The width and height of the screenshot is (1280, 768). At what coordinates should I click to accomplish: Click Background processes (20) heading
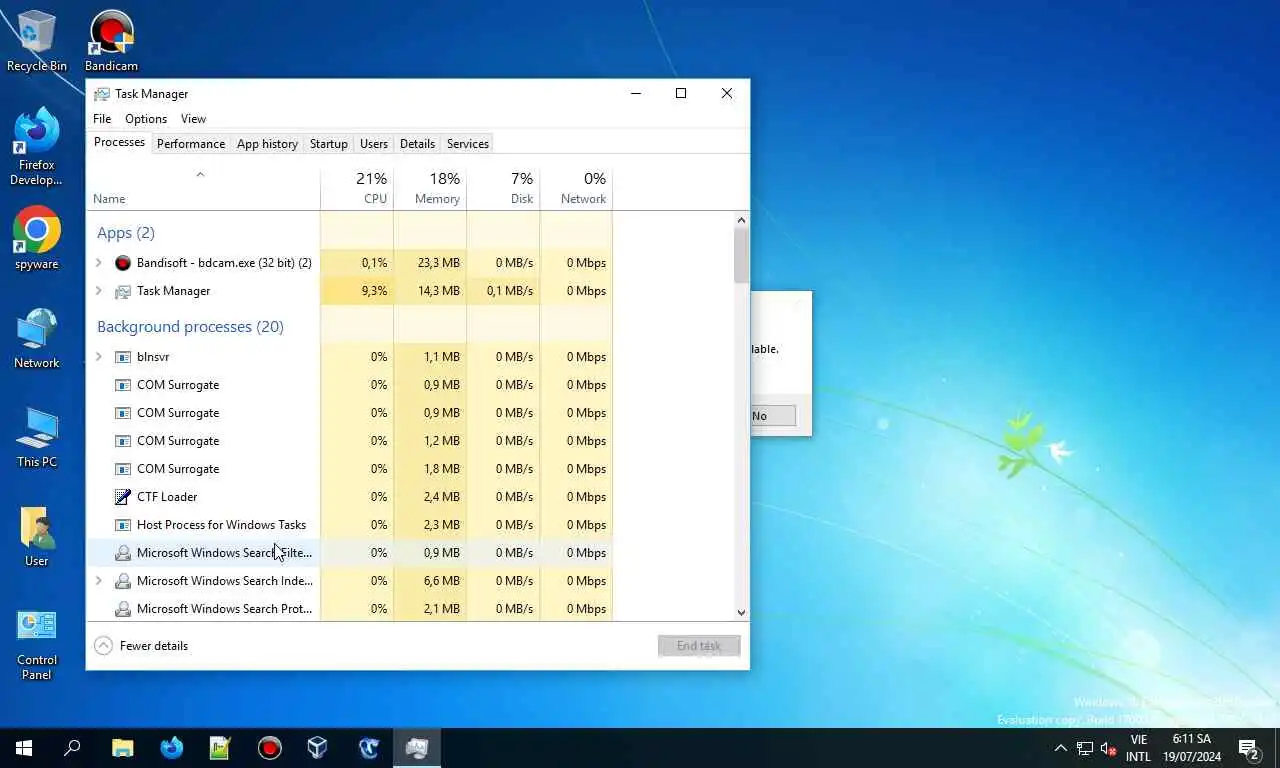point(190,327)
